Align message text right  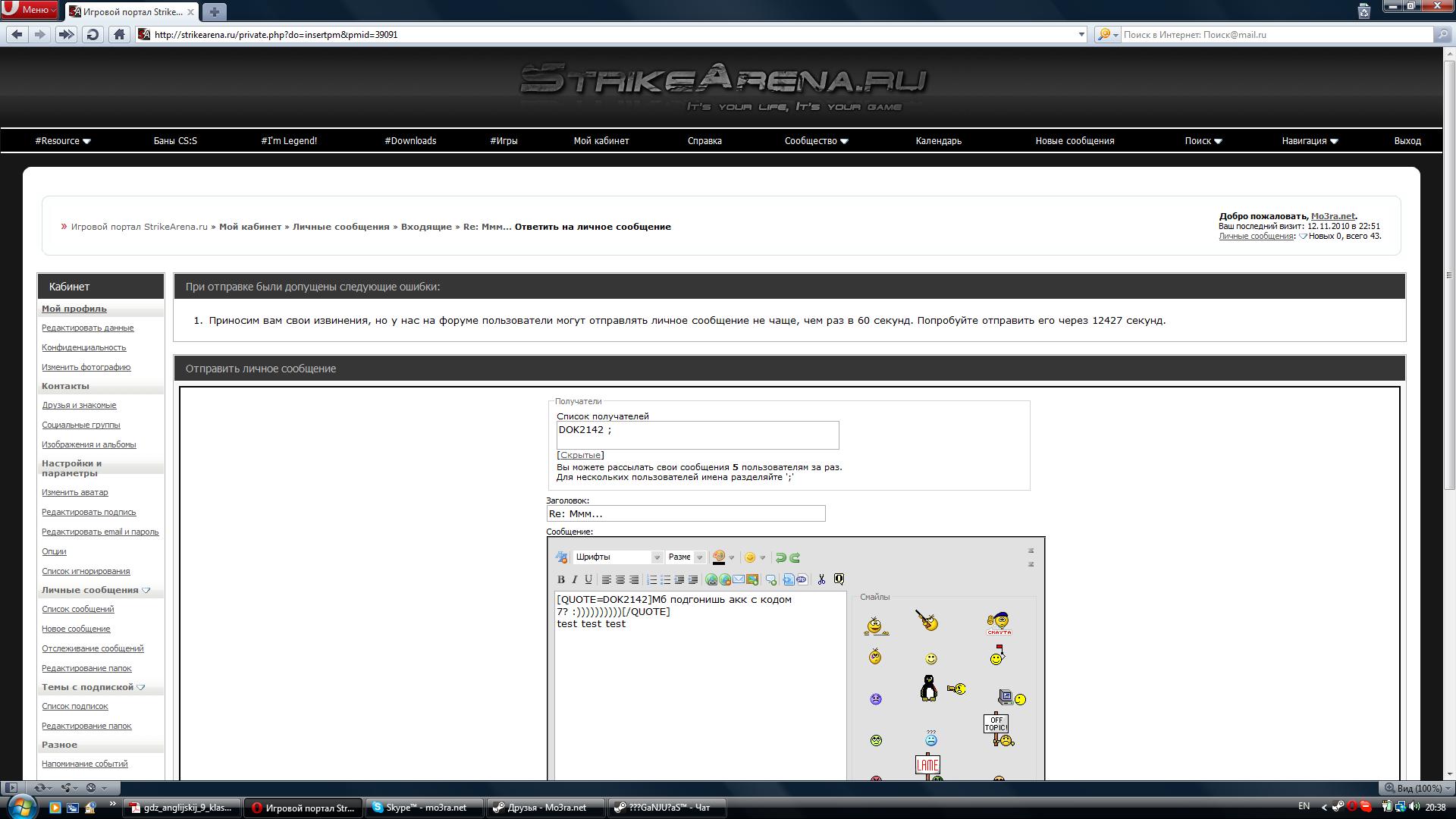[634, 579]
